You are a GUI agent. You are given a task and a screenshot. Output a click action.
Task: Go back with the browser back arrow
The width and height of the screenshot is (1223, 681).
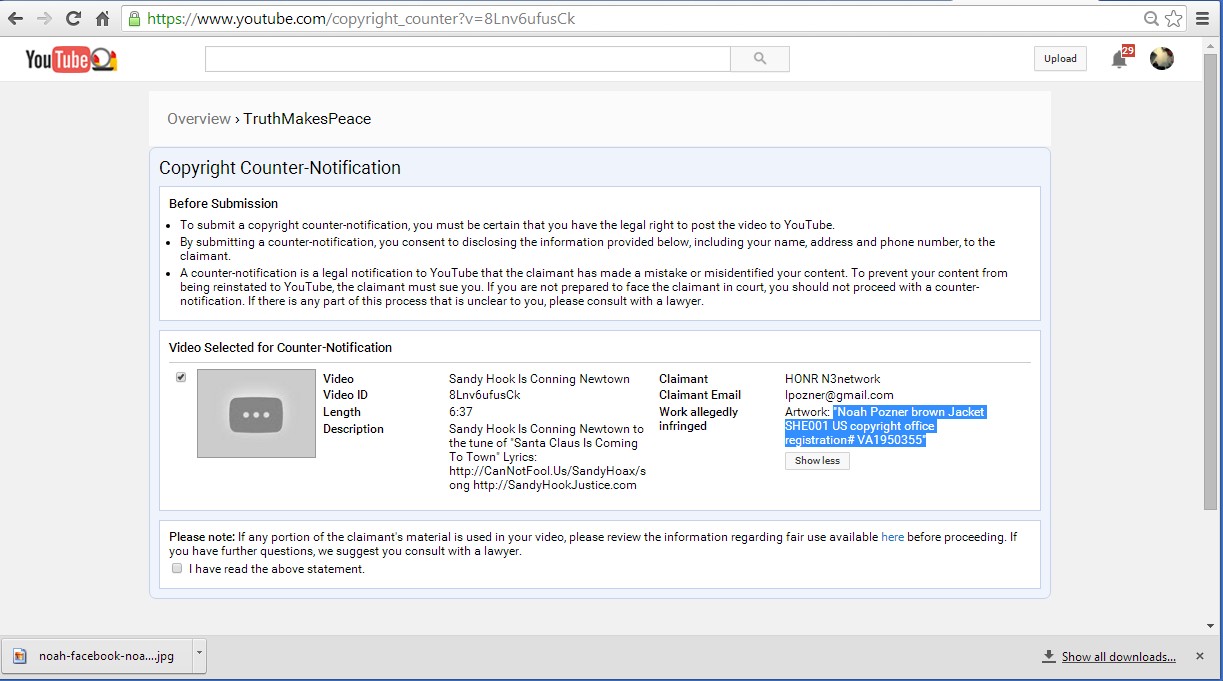tap(15, 18)
